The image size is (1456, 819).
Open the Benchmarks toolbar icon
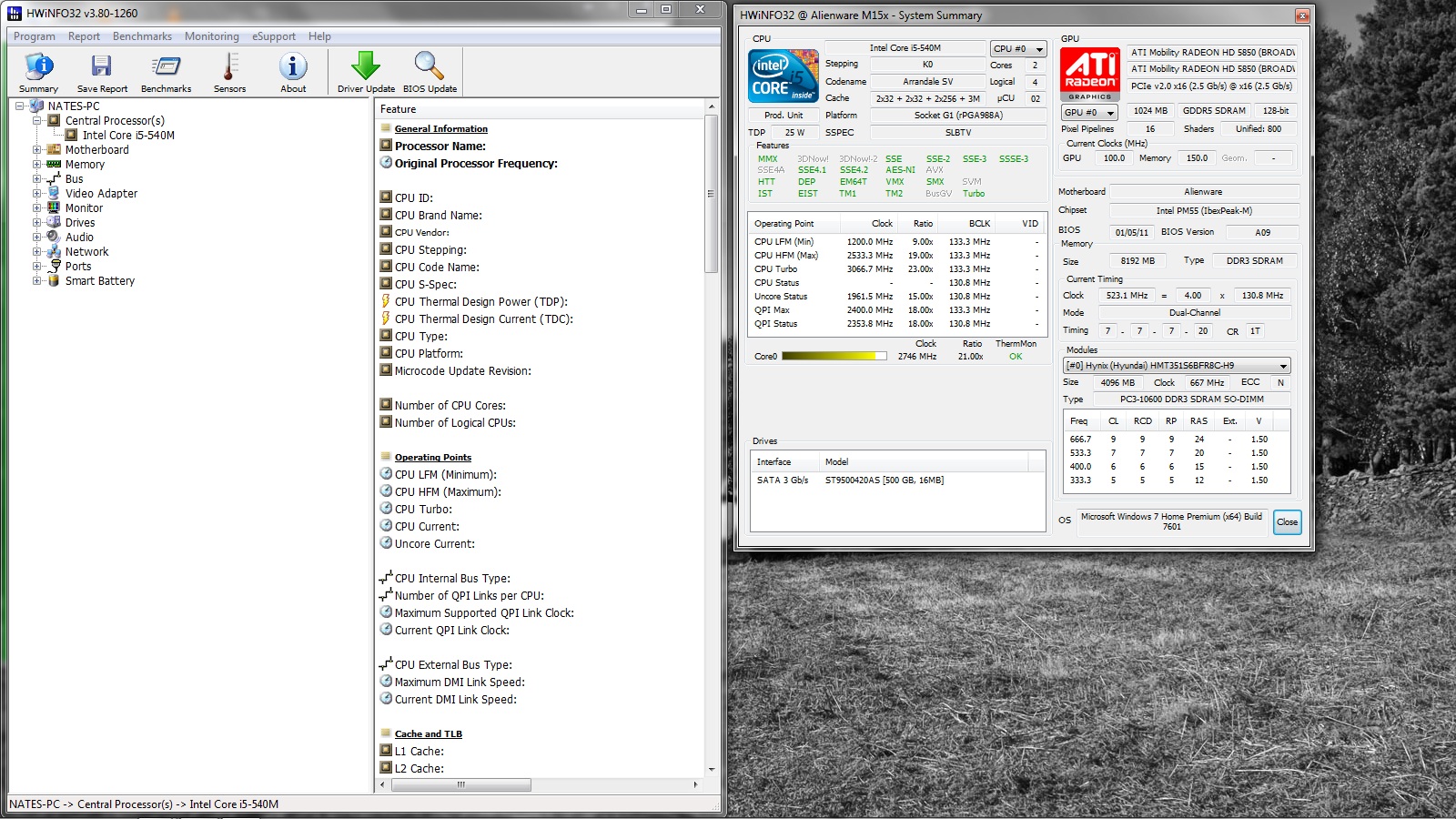166,67
